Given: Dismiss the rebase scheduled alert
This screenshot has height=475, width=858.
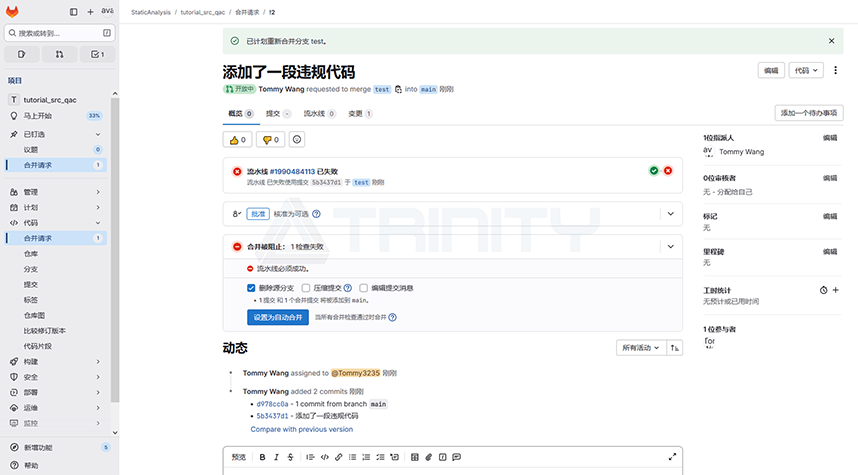Looking at the screenshot, I should click(x=831, y=41).
